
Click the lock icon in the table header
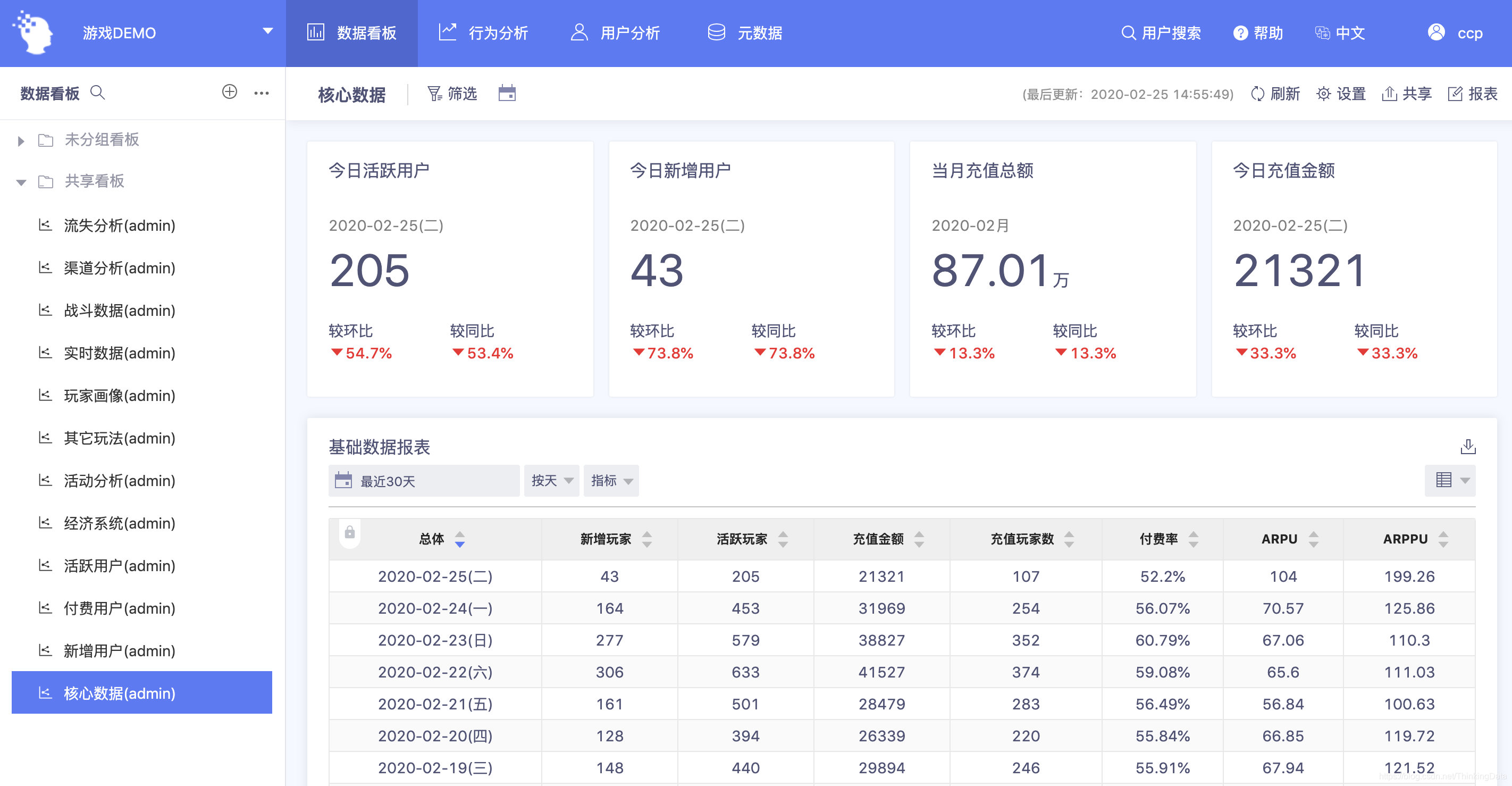click(x=350, y=532)
